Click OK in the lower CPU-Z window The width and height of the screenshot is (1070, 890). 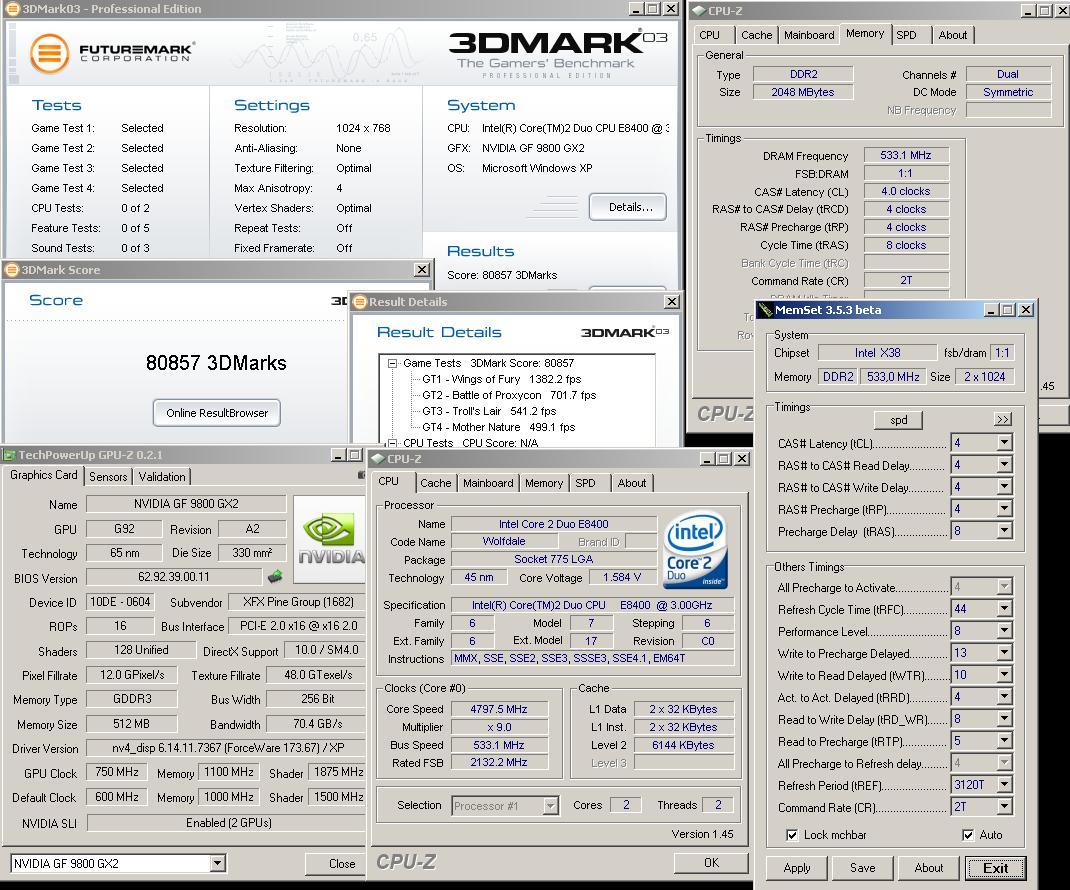[711, 863]
